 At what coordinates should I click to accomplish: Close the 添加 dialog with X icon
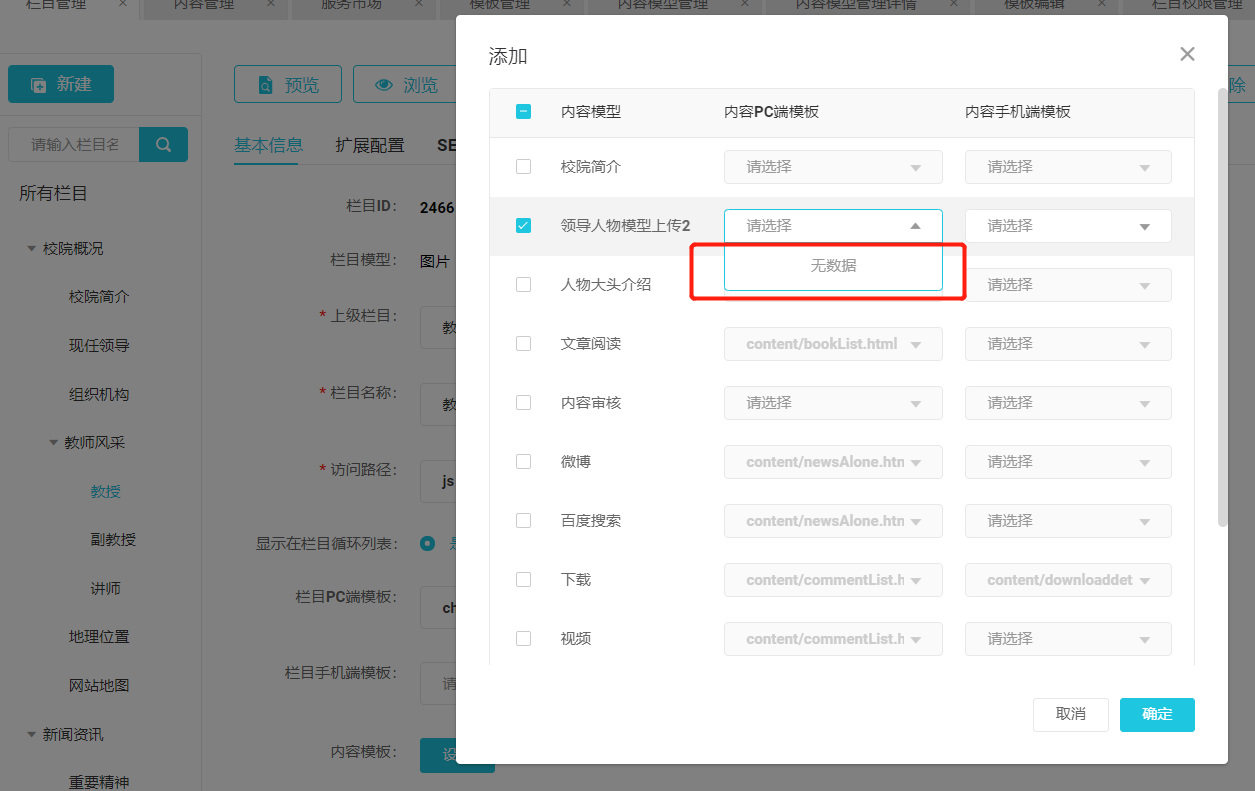(x=1187, y=54)
